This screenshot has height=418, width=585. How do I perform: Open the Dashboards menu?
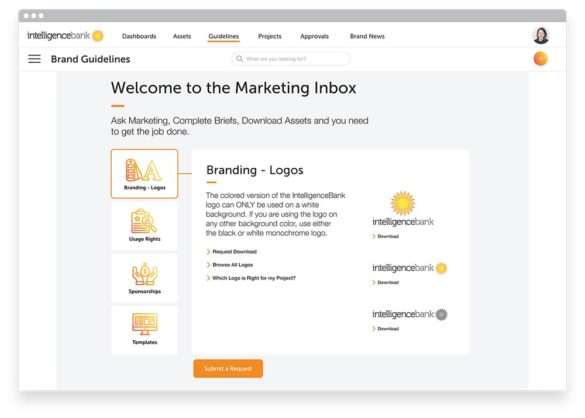point(139,36)
